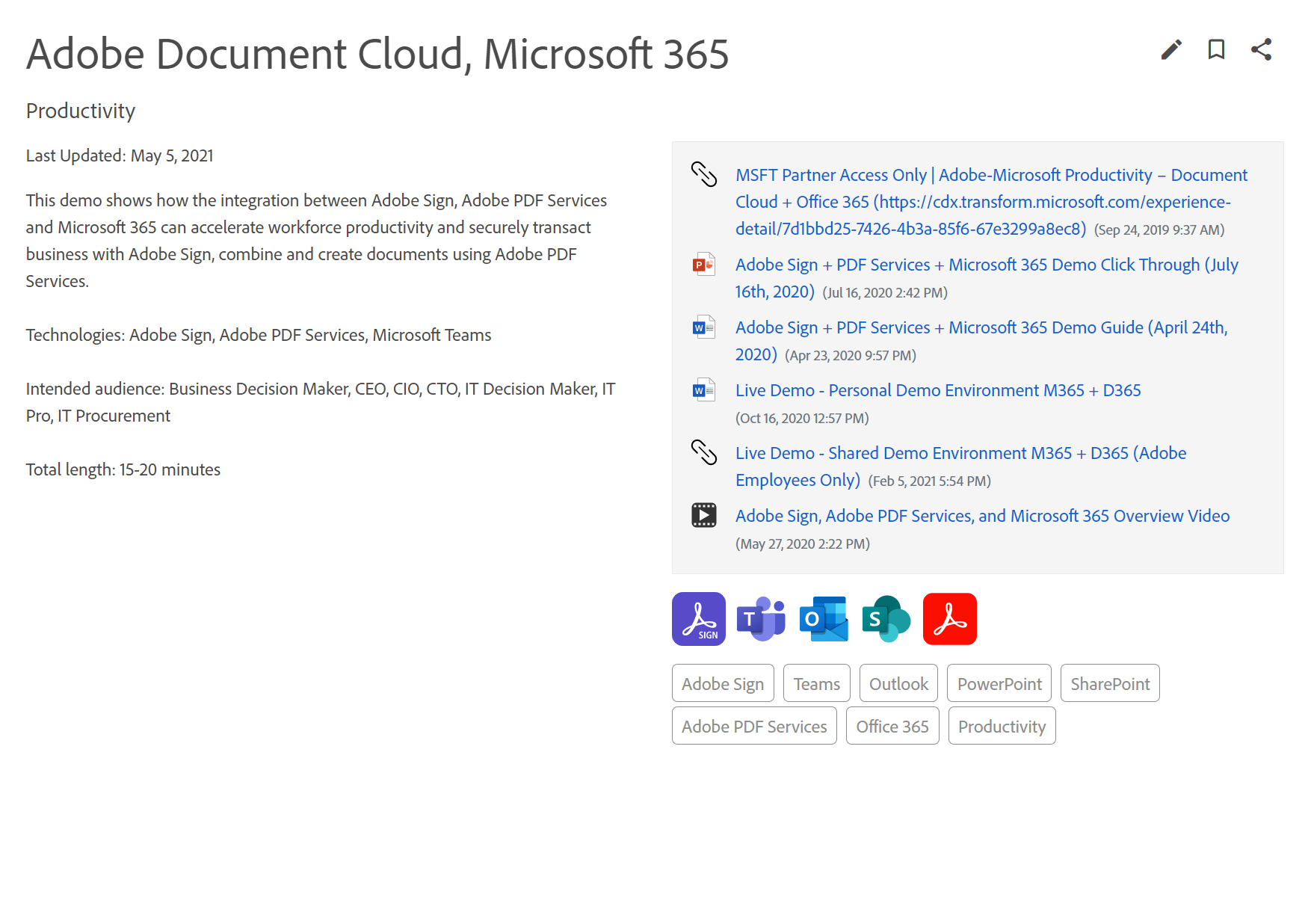Screen dimensions: 1308x924
Task: Select the Outlook tag
Action: [898, 683]
